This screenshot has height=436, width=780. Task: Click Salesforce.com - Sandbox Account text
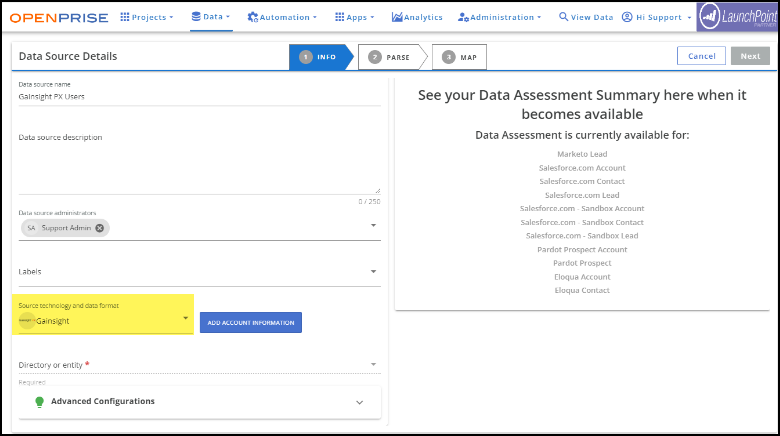coord(582,209)
